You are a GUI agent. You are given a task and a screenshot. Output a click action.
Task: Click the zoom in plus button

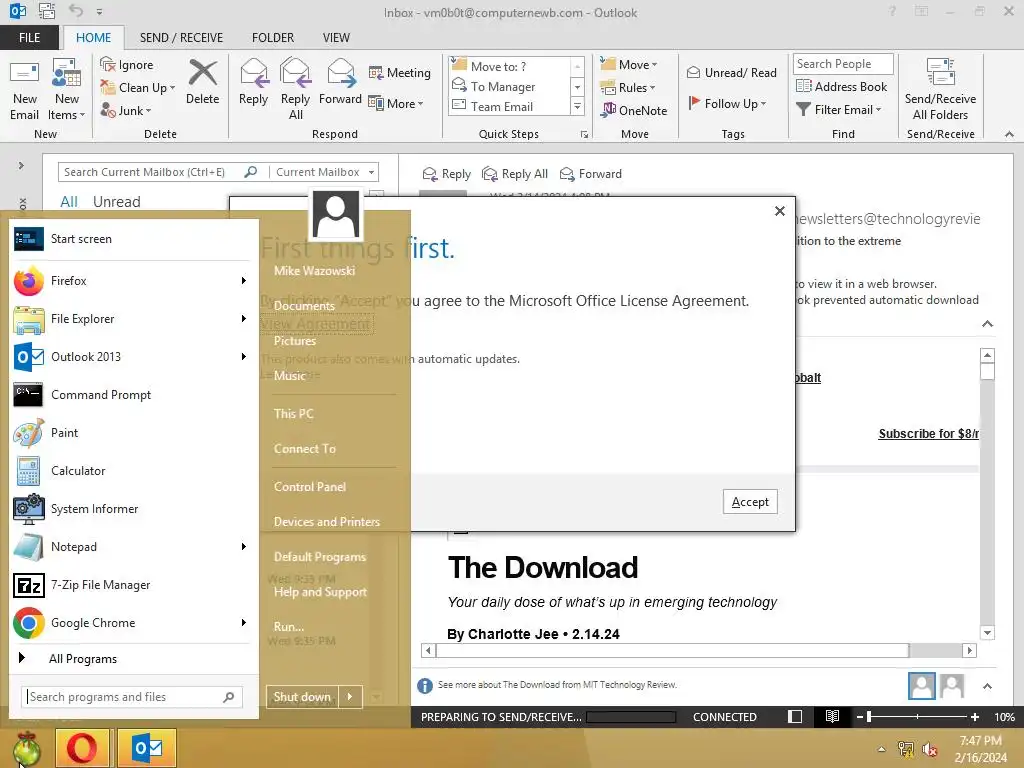tap(974, 717)
